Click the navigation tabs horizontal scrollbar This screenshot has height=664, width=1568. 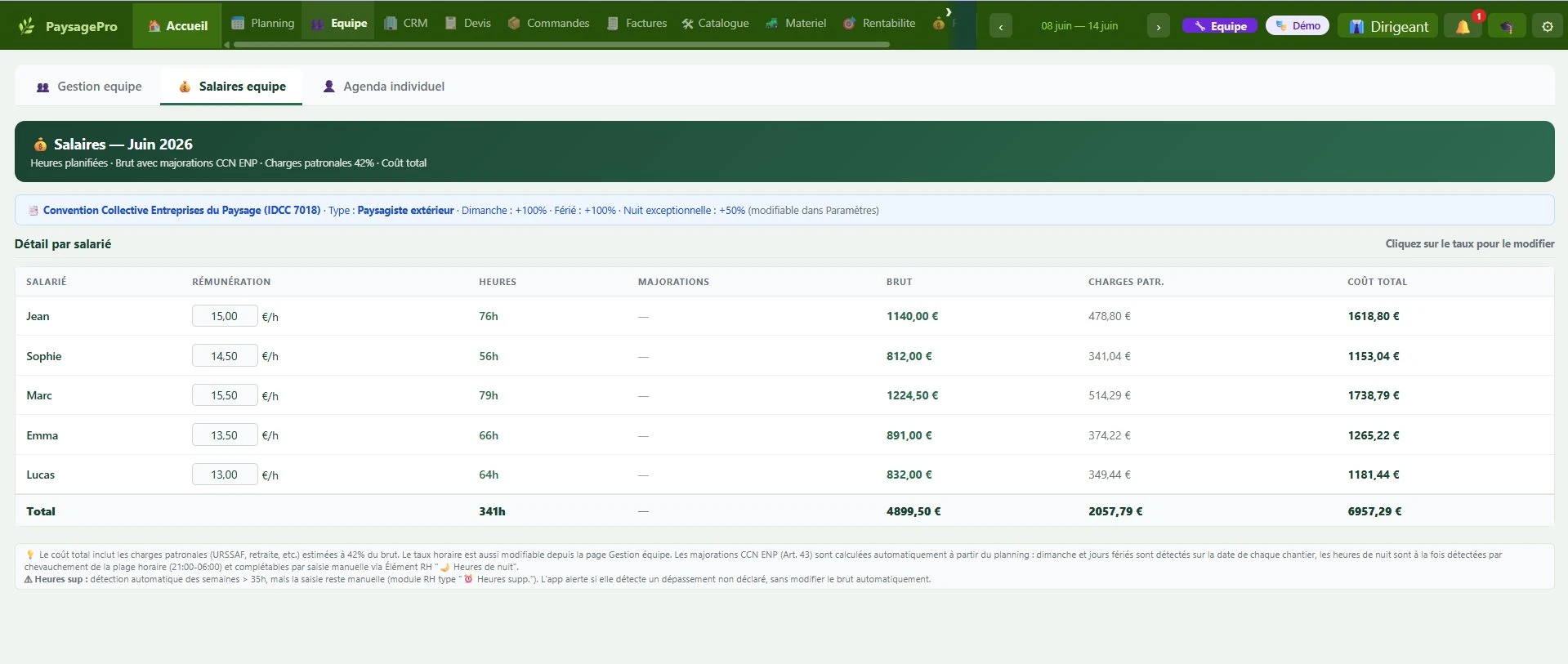pos(561,44)
